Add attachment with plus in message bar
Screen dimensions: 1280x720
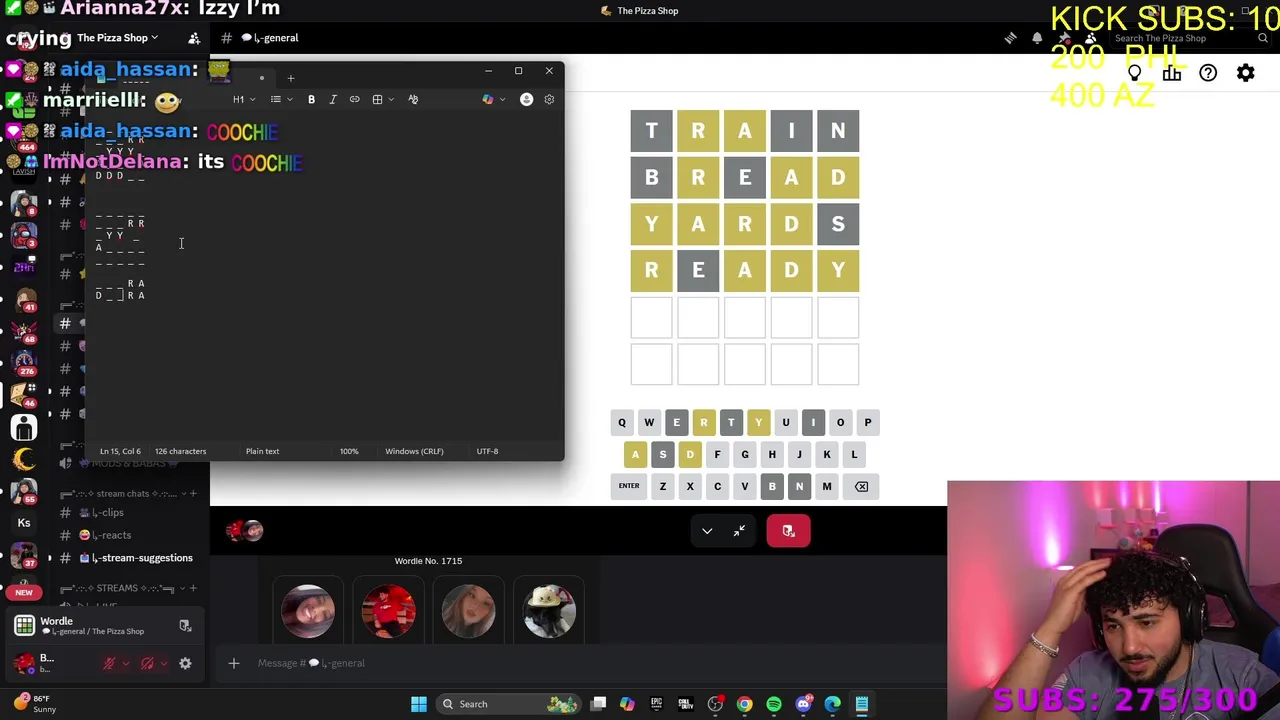click(234, 663)
